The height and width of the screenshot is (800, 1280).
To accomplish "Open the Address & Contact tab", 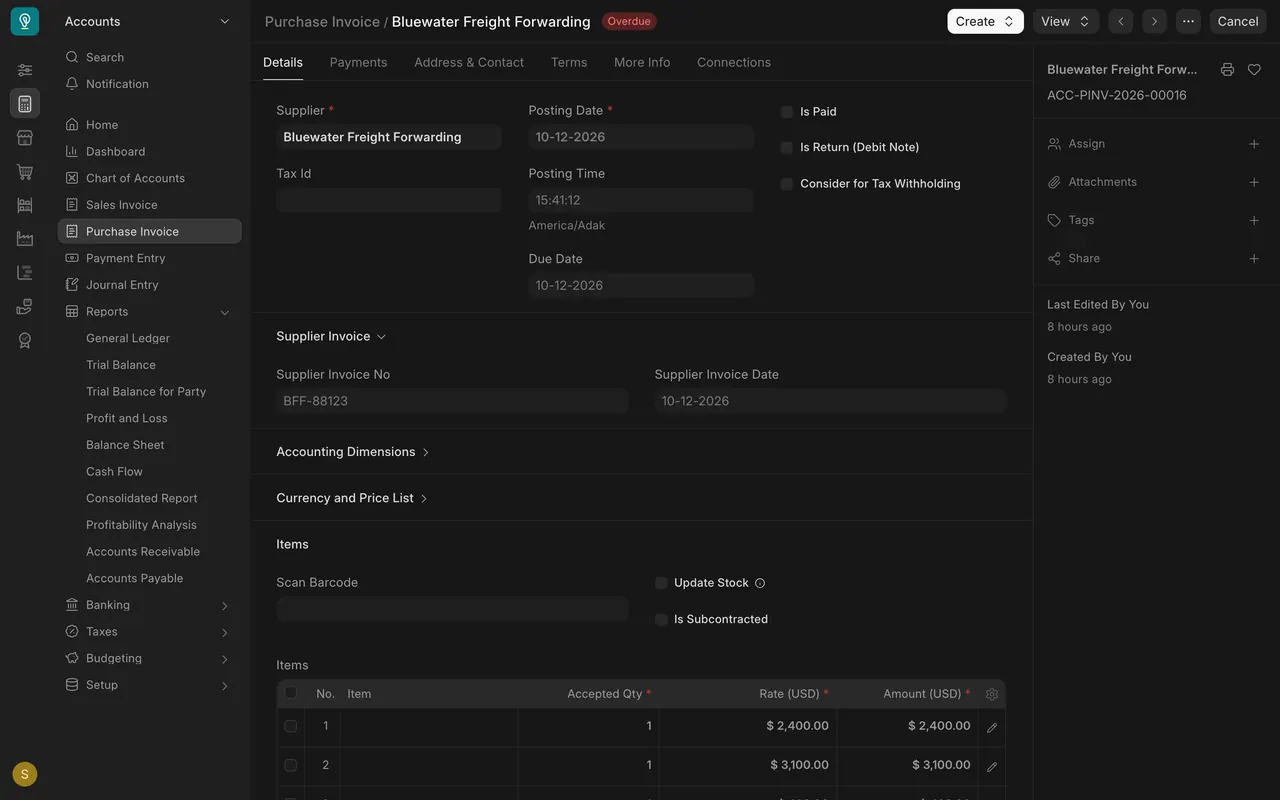I will pos(469,62).
